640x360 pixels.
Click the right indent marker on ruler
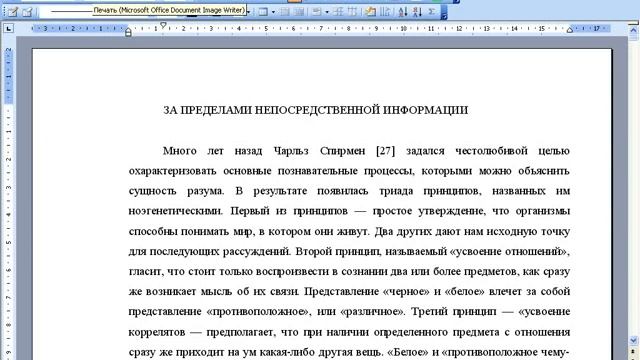tap(570, 29)
